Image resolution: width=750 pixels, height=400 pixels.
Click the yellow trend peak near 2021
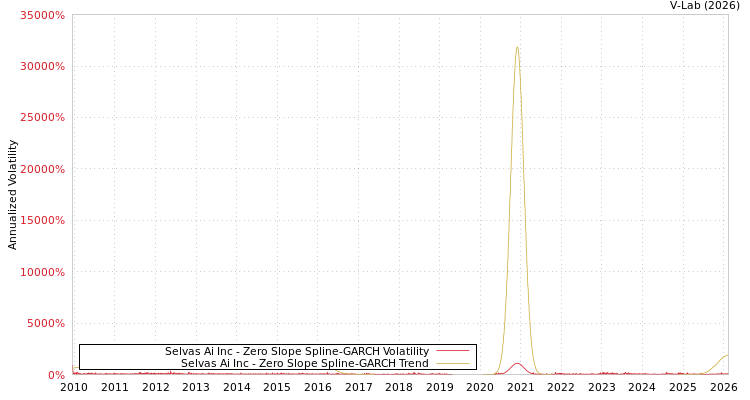coord(517,47)
